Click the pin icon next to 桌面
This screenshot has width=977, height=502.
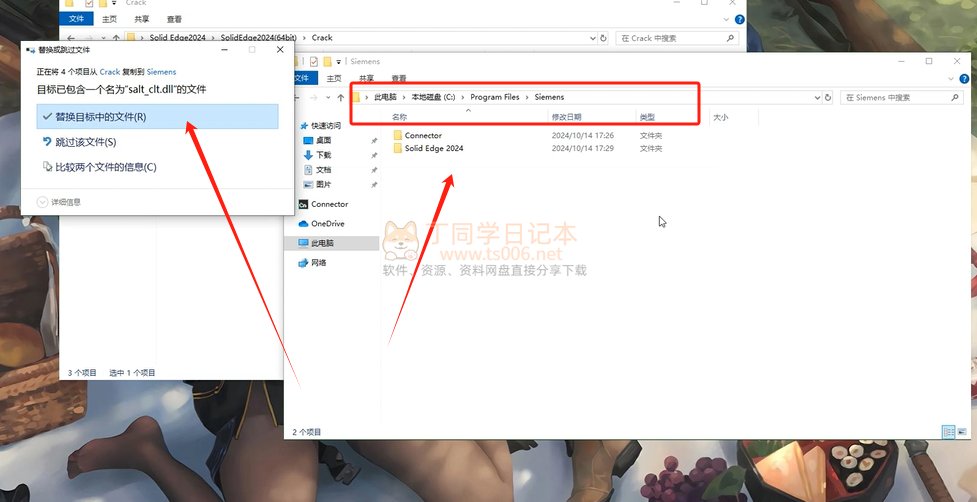[x=374, y=141]
